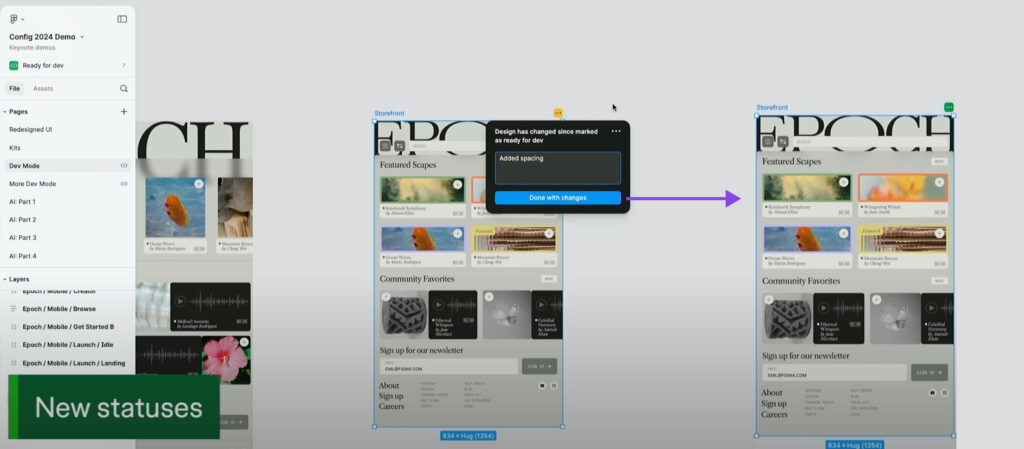The width and height of the screenshot is (1024, 449).
Task: Click the auto-layout icon beside Epoch / Mobile / Browse
Action: tap(14, 309)
